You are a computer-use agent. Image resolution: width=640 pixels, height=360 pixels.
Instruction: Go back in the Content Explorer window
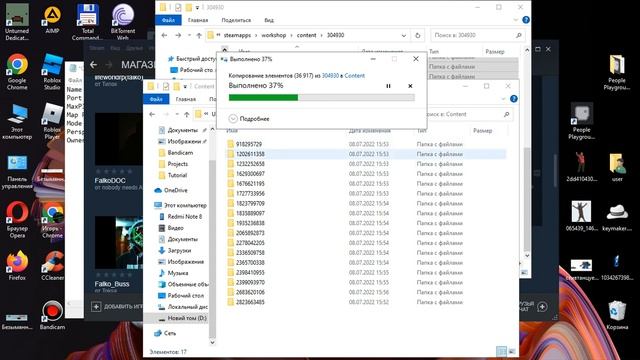(152, 114)
